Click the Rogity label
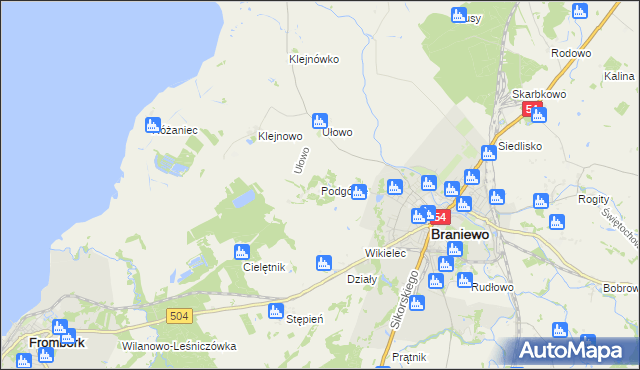640x370 pixels. [x=593, y=199]
